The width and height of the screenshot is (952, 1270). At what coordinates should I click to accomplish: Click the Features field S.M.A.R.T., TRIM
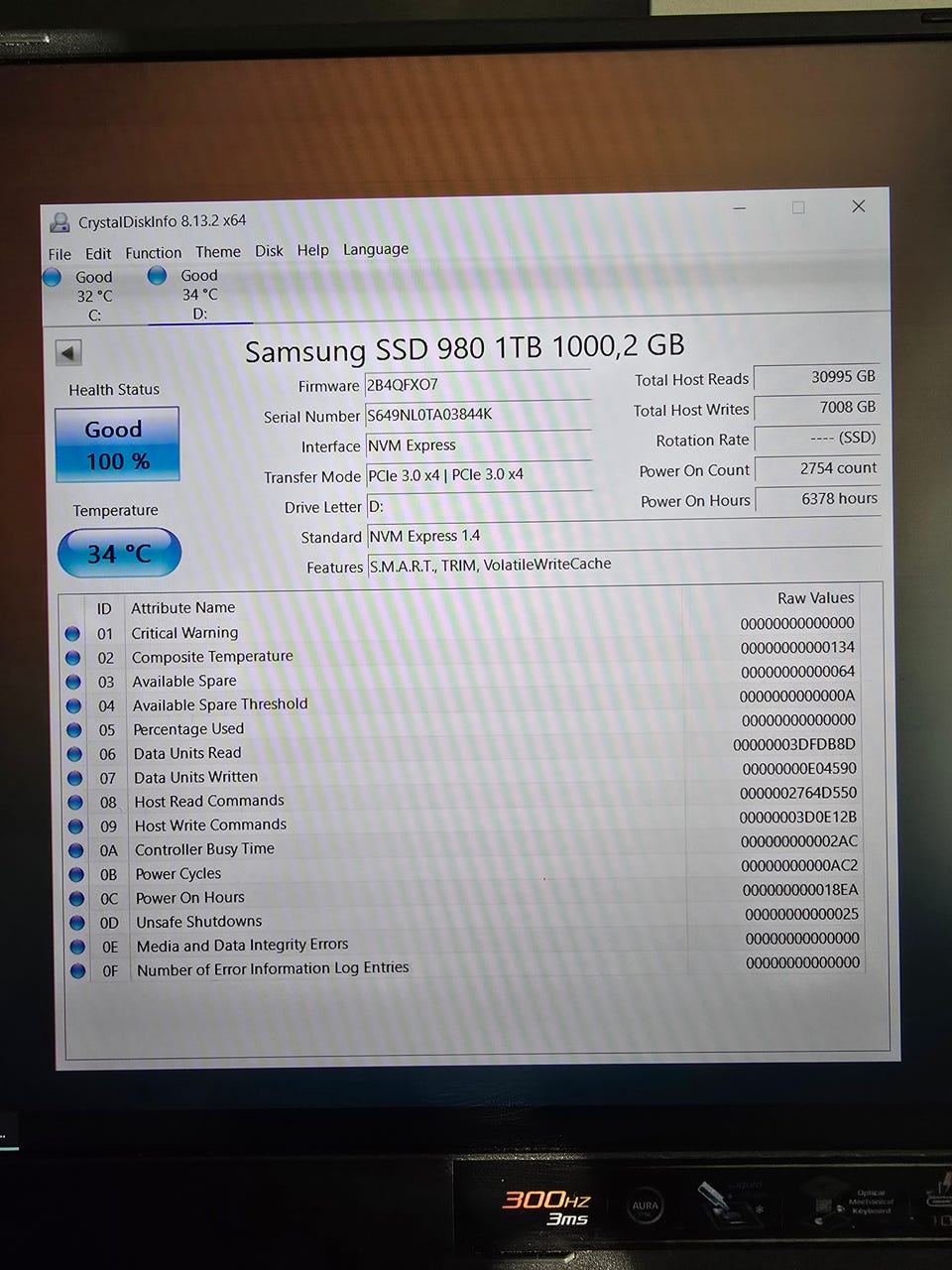coord(624,565)
